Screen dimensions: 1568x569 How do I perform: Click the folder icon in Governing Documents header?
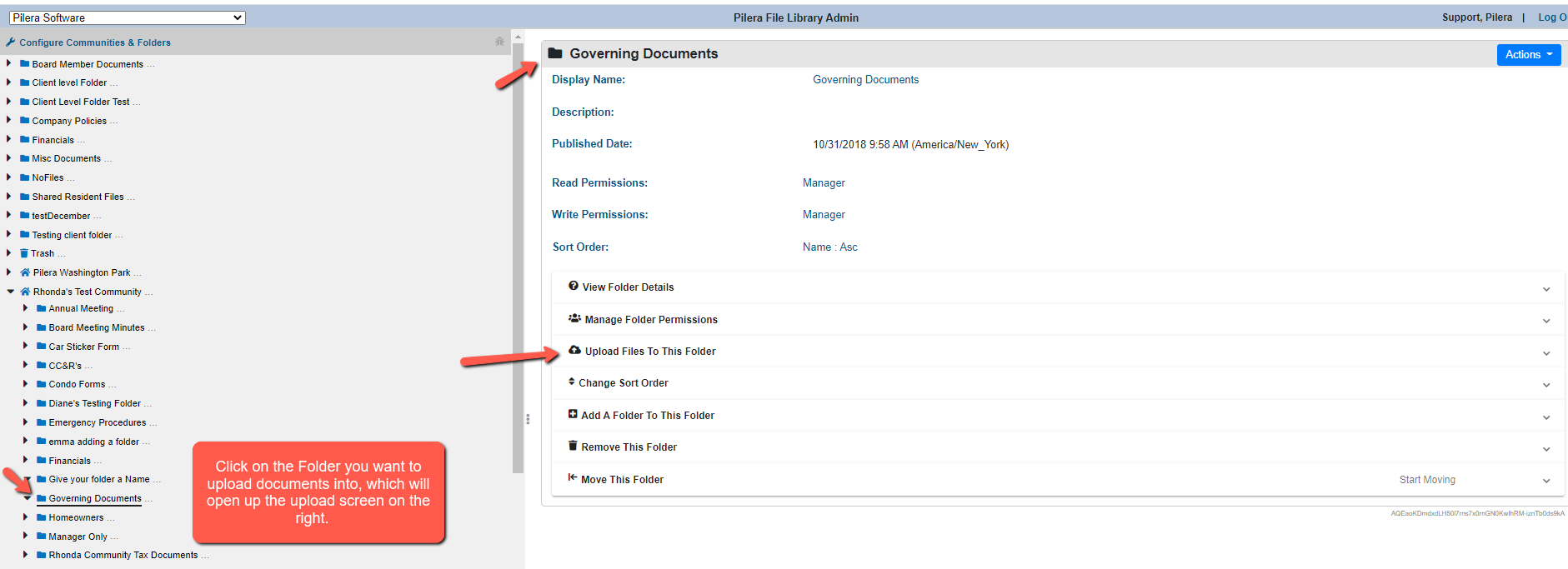pyautogui.click(x=555, y=53)
